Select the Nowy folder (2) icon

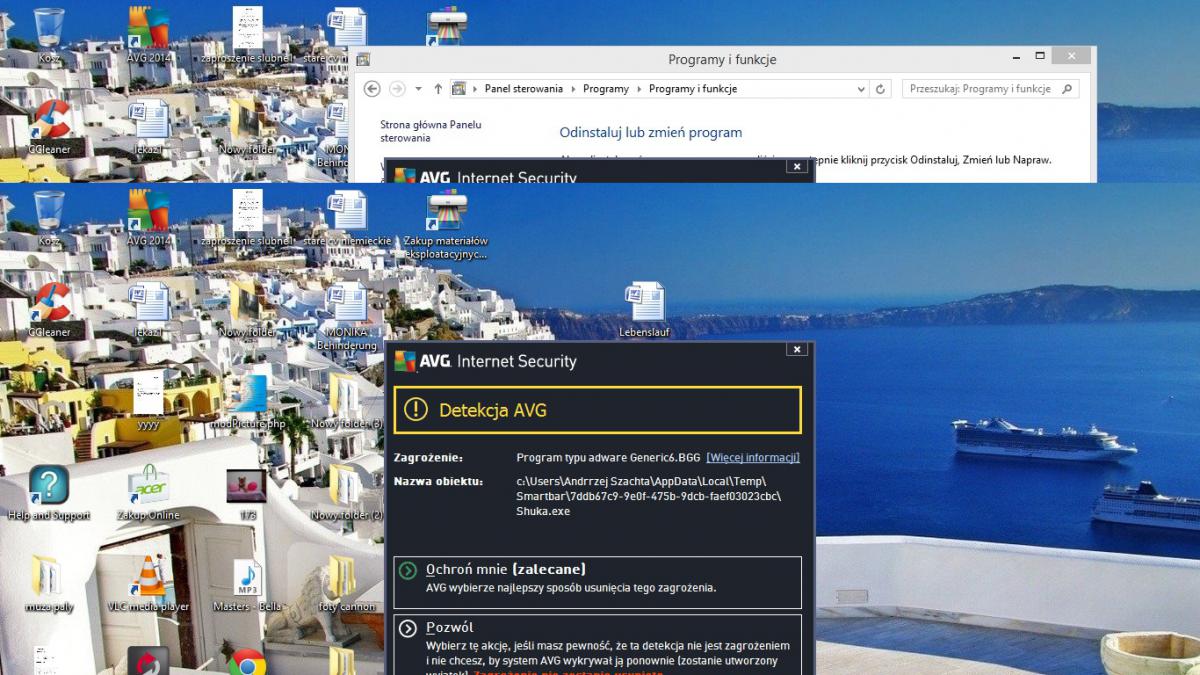tap(347, 493)
